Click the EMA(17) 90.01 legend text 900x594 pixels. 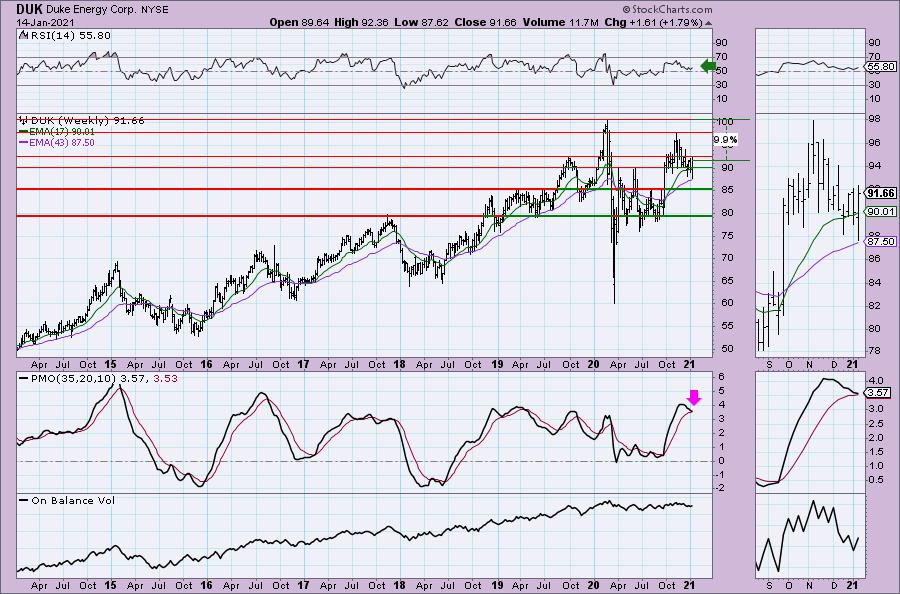(x=62, y=131)
